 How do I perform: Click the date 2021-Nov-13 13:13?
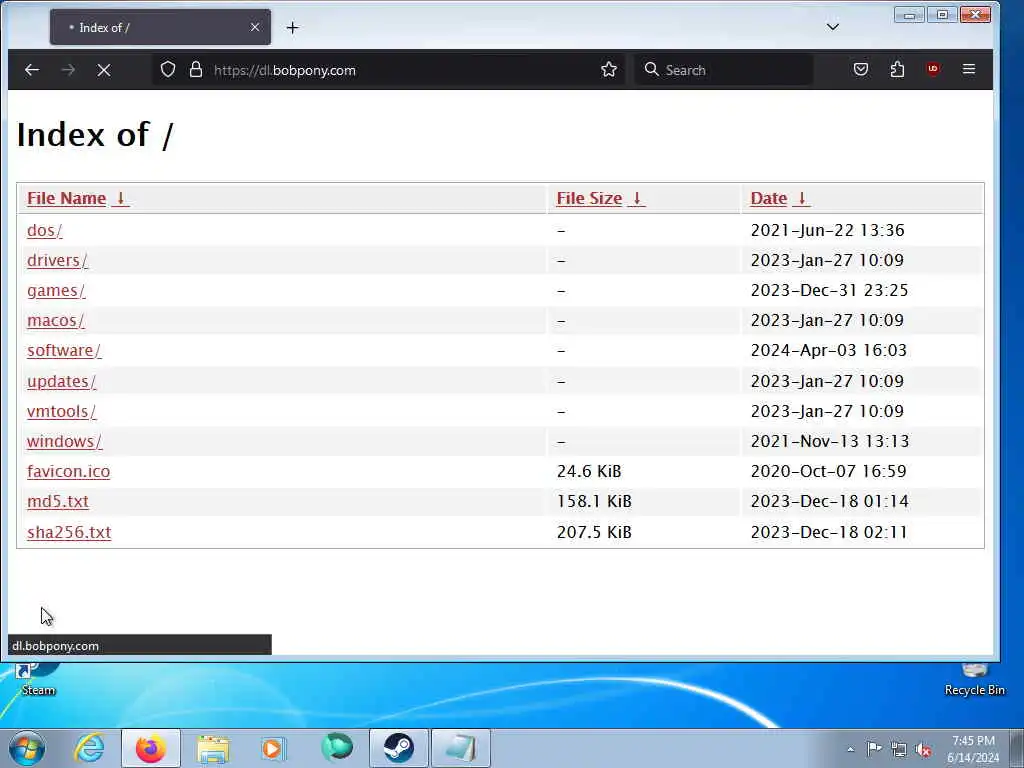(830, 441)
